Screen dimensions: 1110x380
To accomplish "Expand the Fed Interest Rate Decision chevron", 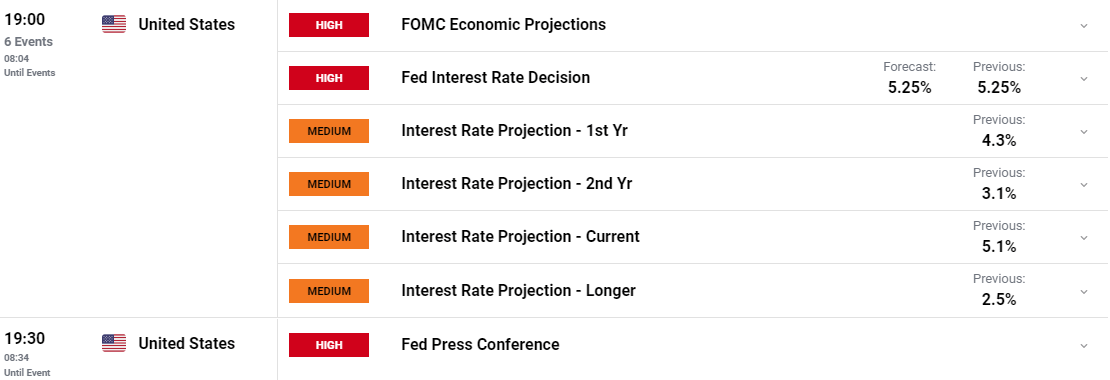I will (x=1083, y=79).
